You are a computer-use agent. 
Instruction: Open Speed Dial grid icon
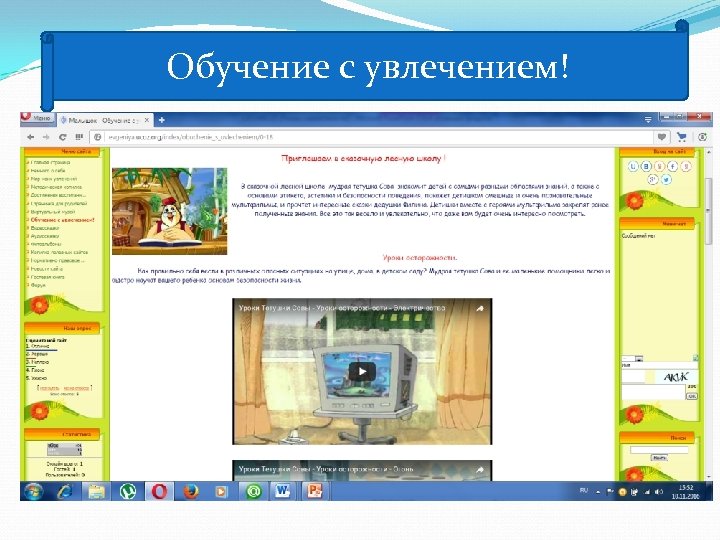coord(79,137)
